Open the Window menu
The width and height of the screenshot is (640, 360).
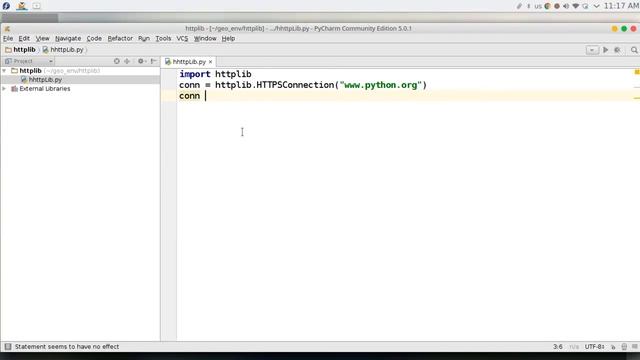point(205,38)
